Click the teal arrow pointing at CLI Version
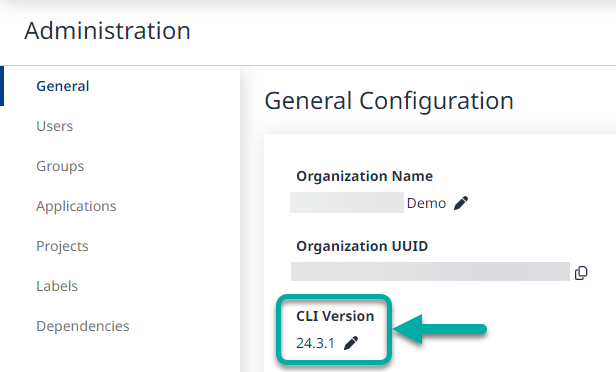The height and width of the screenshot is (372, 616). pos(440,329)
